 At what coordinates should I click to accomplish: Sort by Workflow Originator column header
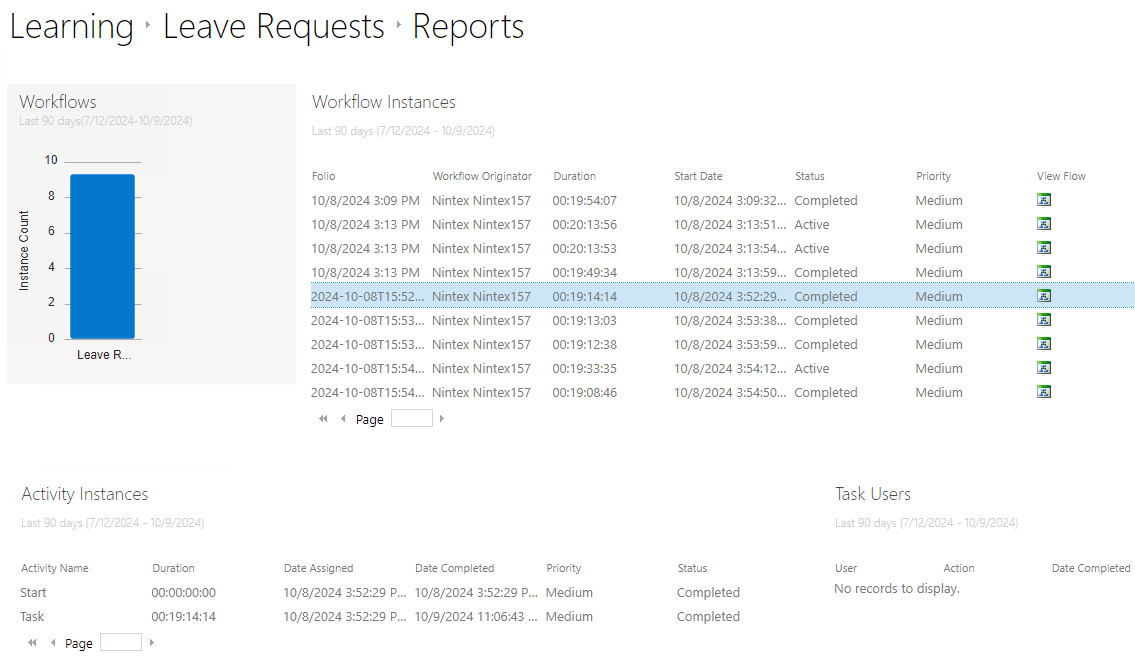point(482,176)
